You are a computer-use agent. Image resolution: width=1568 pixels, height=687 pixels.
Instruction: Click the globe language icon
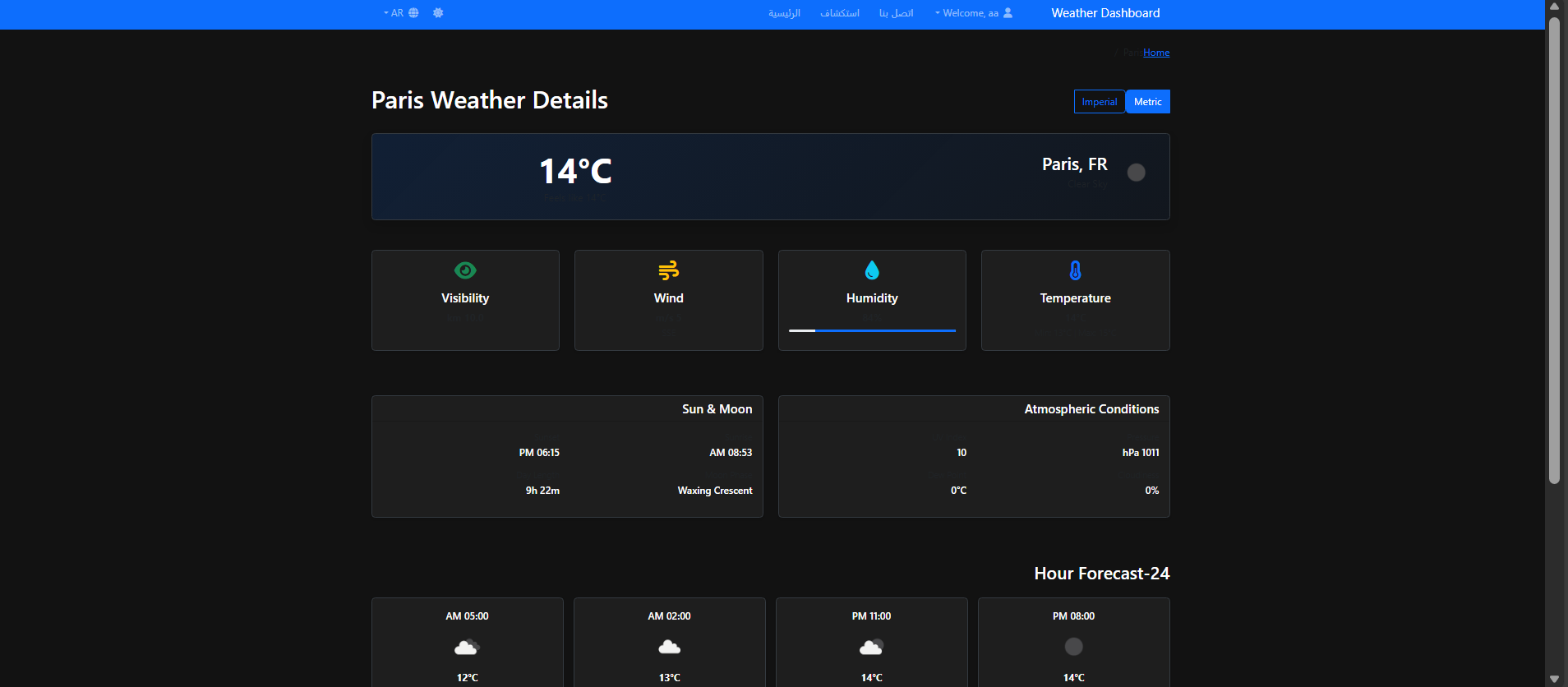413,13
